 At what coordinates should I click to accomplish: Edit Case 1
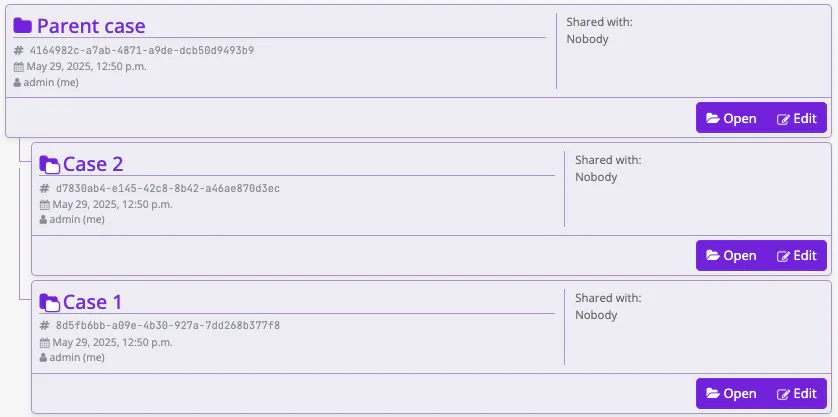coord(796,393)
